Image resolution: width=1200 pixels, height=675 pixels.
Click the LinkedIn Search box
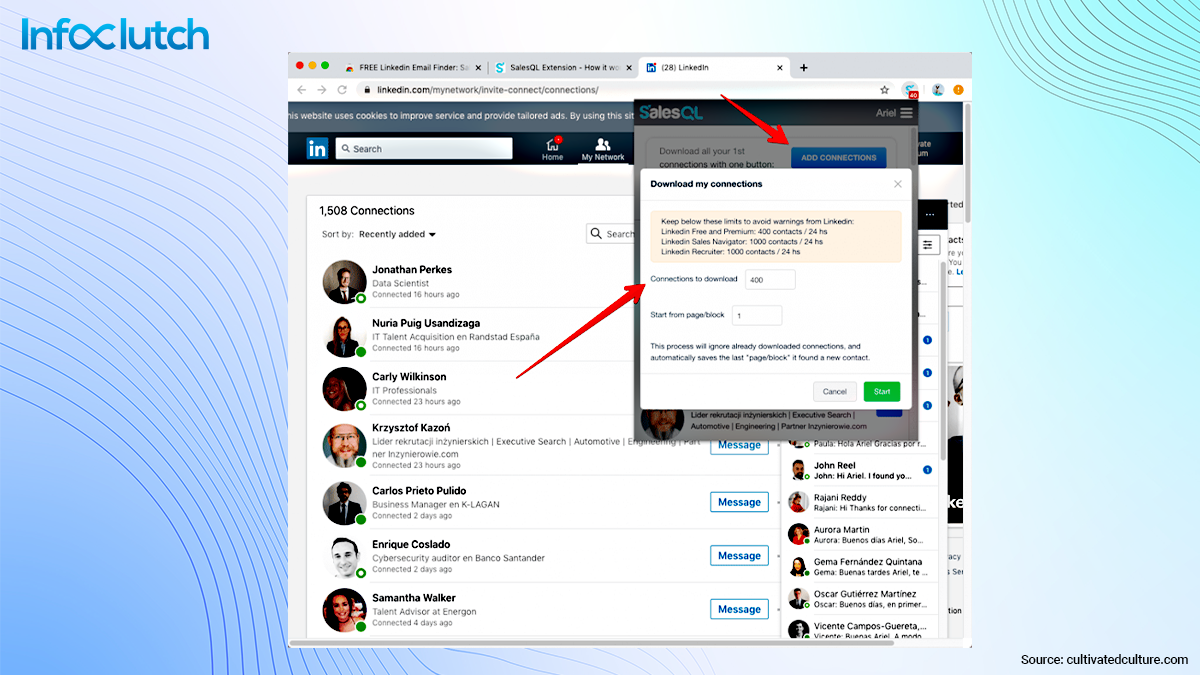pyautogui.click(x=424, y=149)
